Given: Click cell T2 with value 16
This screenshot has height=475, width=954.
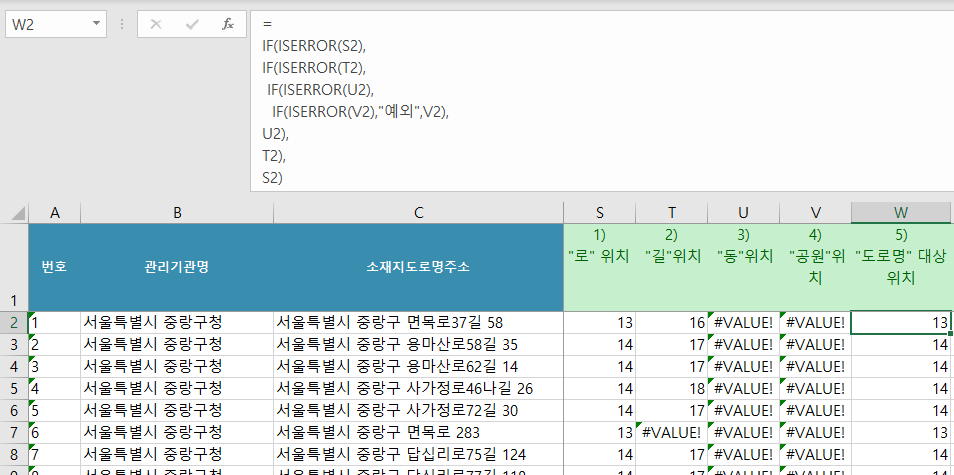Looking at the screenshot, I should [x=672, y=322].
